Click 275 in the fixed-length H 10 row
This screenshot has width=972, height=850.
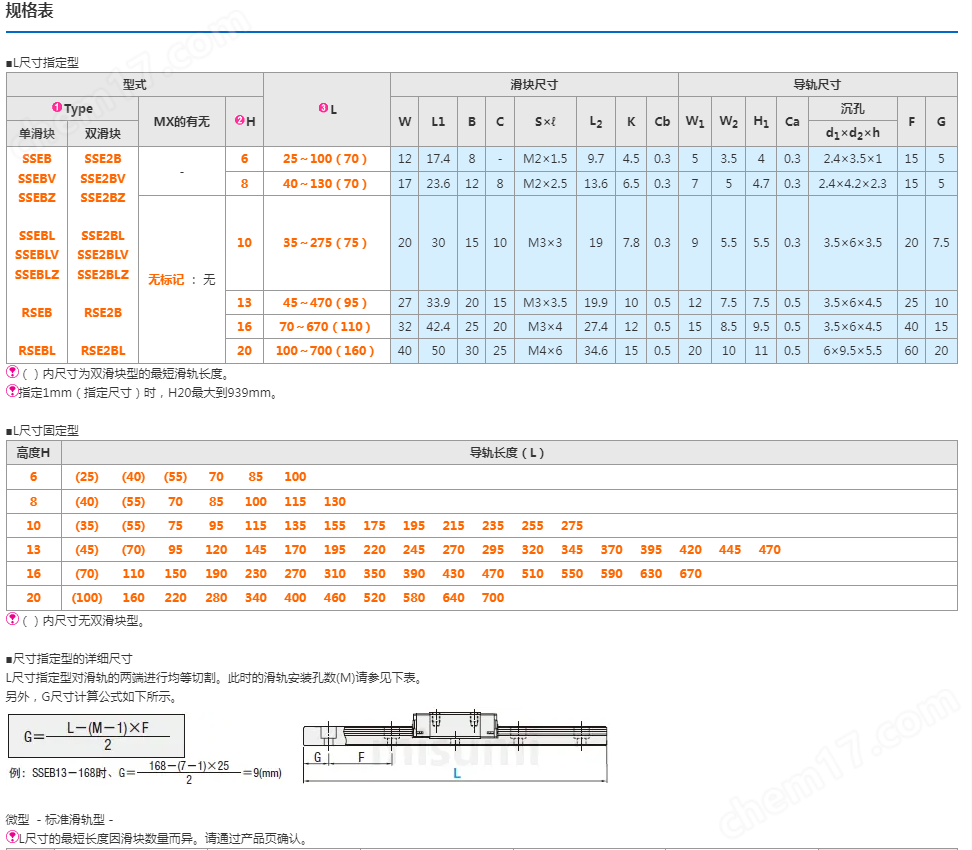point(572,526)
